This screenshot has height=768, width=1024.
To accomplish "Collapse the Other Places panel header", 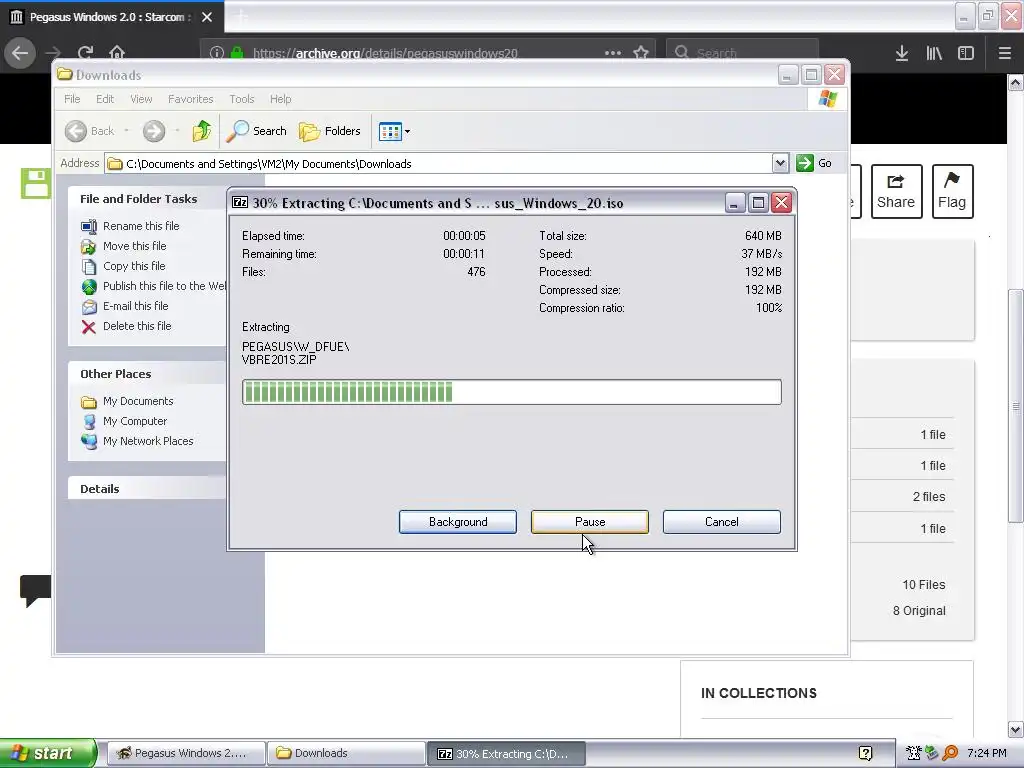I will 147,374.
